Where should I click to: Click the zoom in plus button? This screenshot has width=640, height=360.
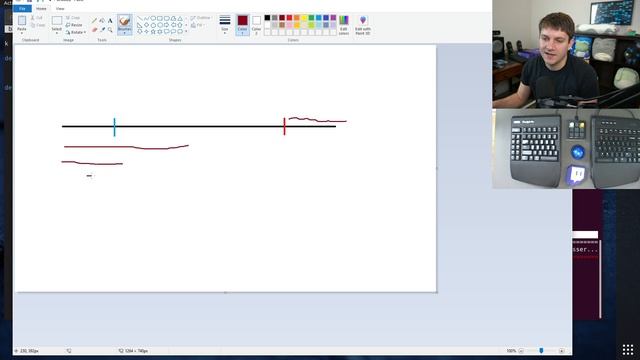[x=562, y=351]
